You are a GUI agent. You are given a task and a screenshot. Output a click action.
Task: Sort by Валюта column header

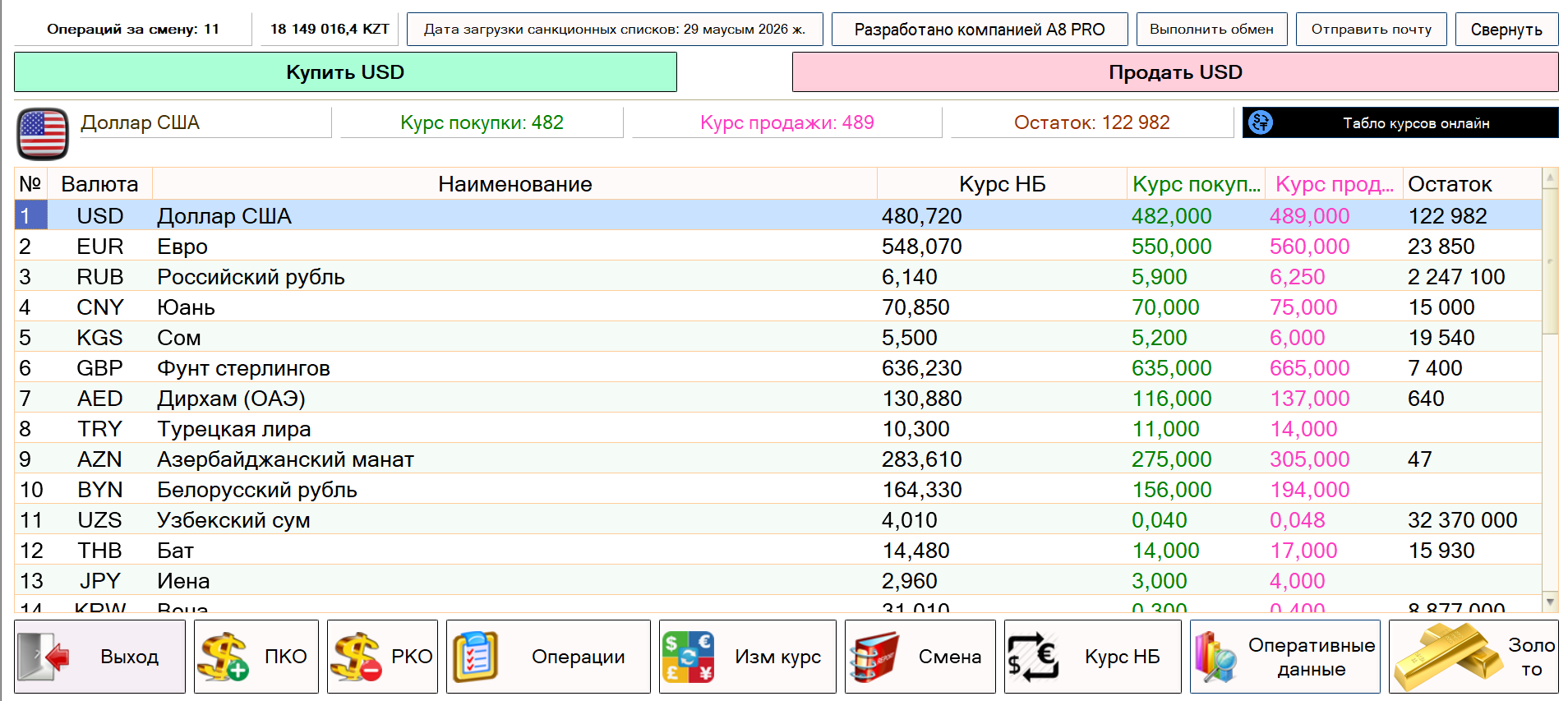point(99,184)
